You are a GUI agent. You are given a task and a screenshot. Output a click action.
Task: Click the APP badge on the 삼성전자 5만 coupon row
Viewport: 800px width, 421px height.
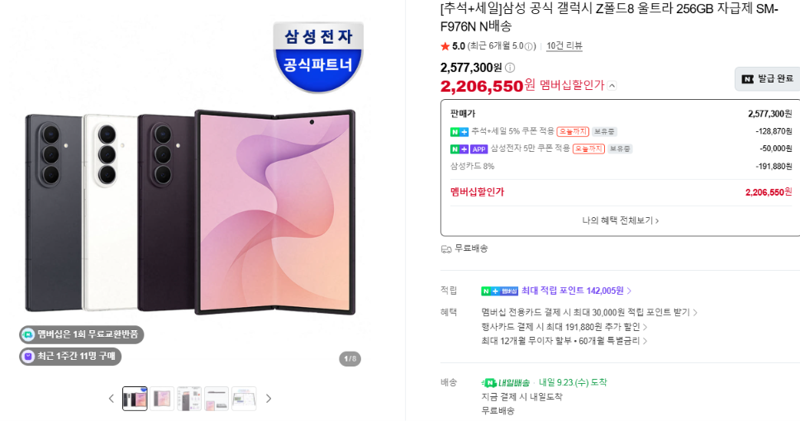click(x=479, y=149)
